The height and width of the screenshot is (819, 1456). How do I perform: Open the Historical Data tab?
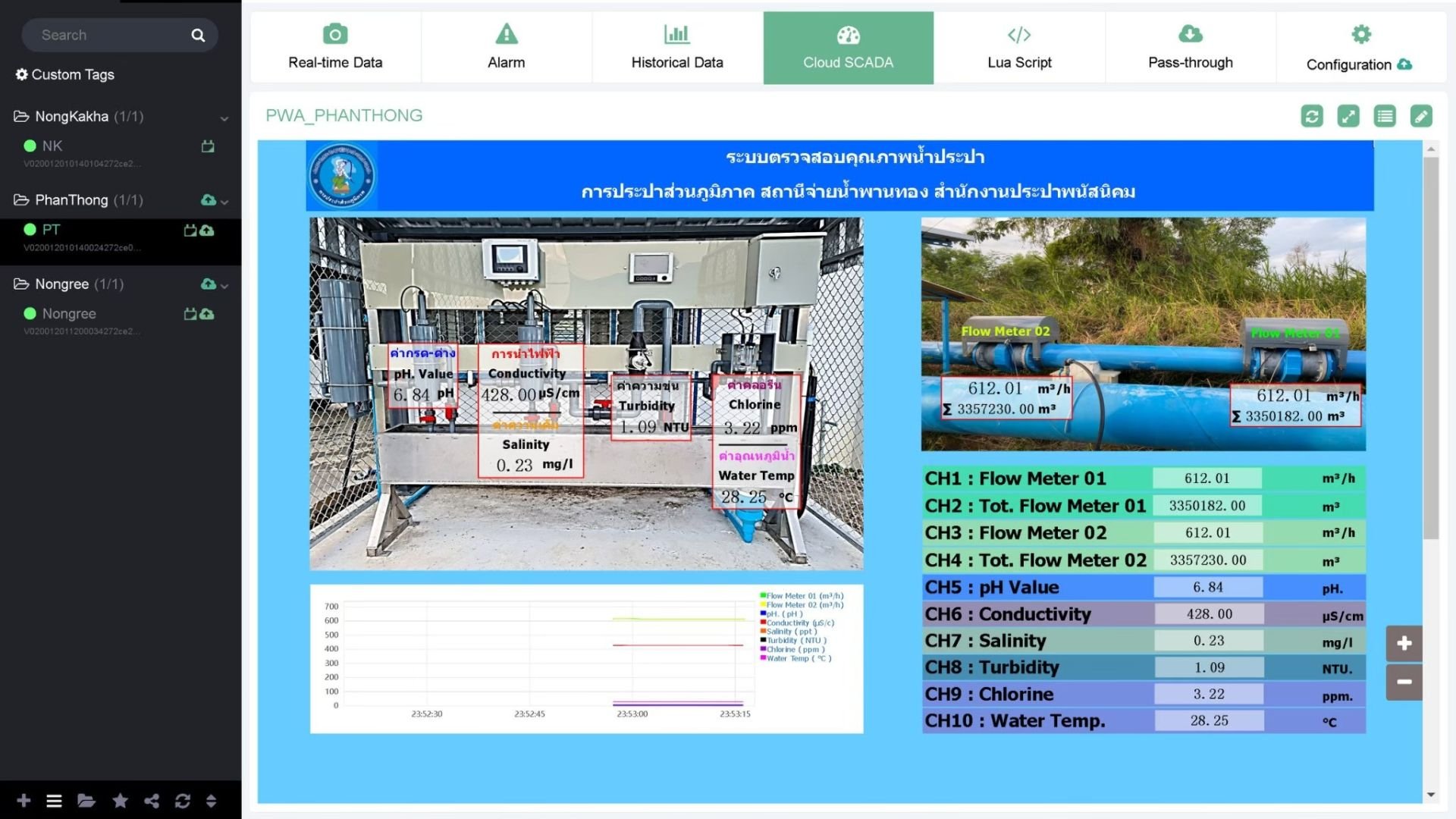point(677,47)
